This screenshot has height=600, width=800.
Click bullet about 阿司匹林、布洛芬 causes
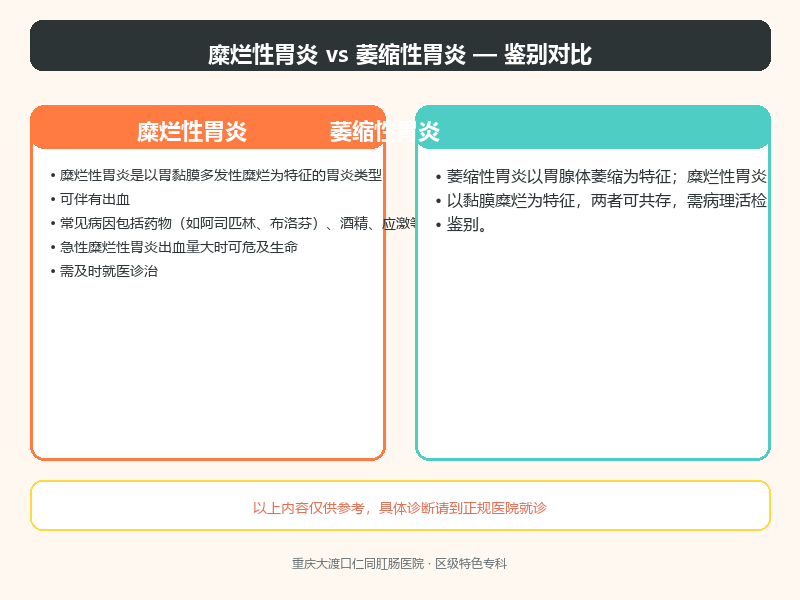[x=239, y=223]
